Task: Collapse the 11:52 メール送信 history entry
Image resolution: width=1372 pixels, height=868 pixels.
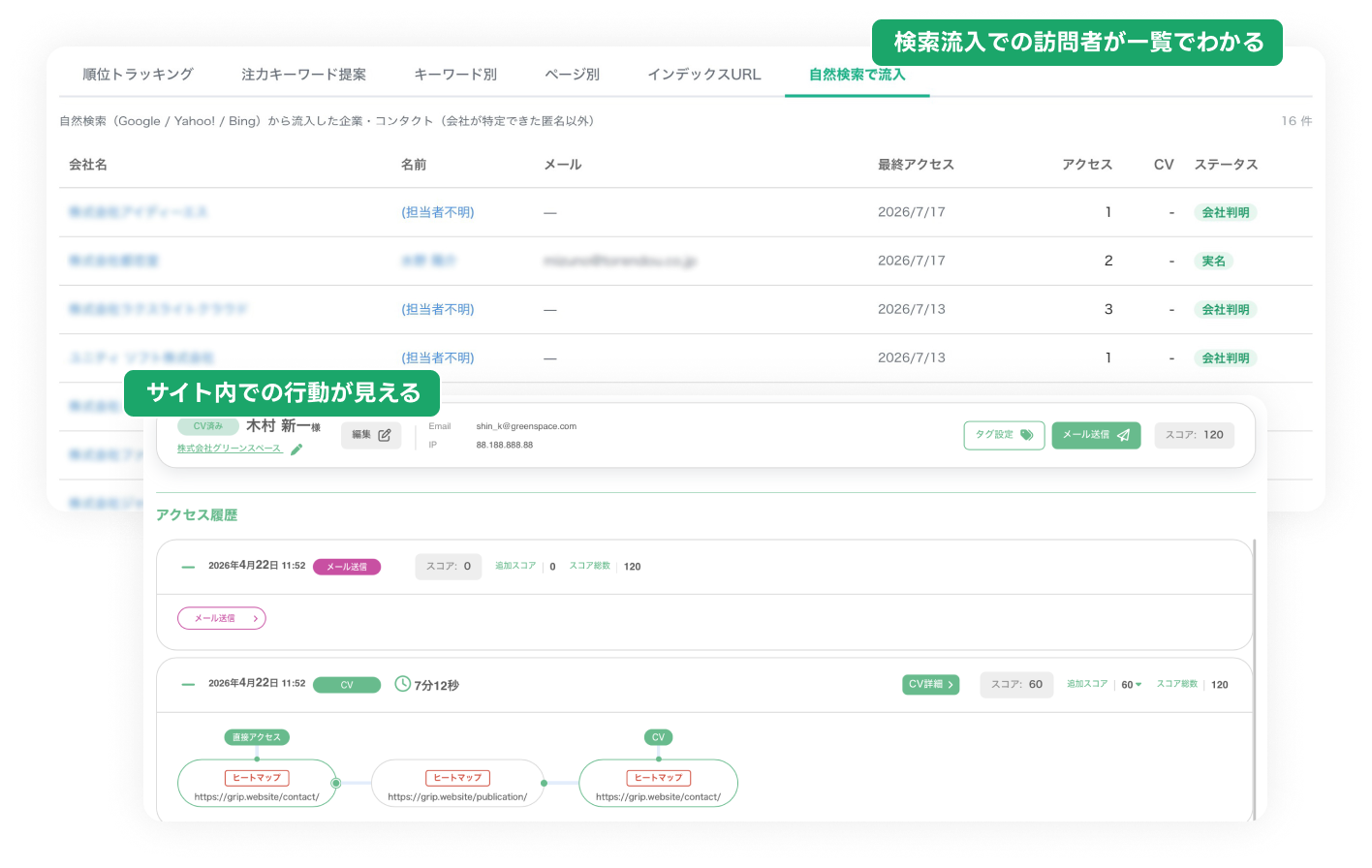Action: pos(188,567)
